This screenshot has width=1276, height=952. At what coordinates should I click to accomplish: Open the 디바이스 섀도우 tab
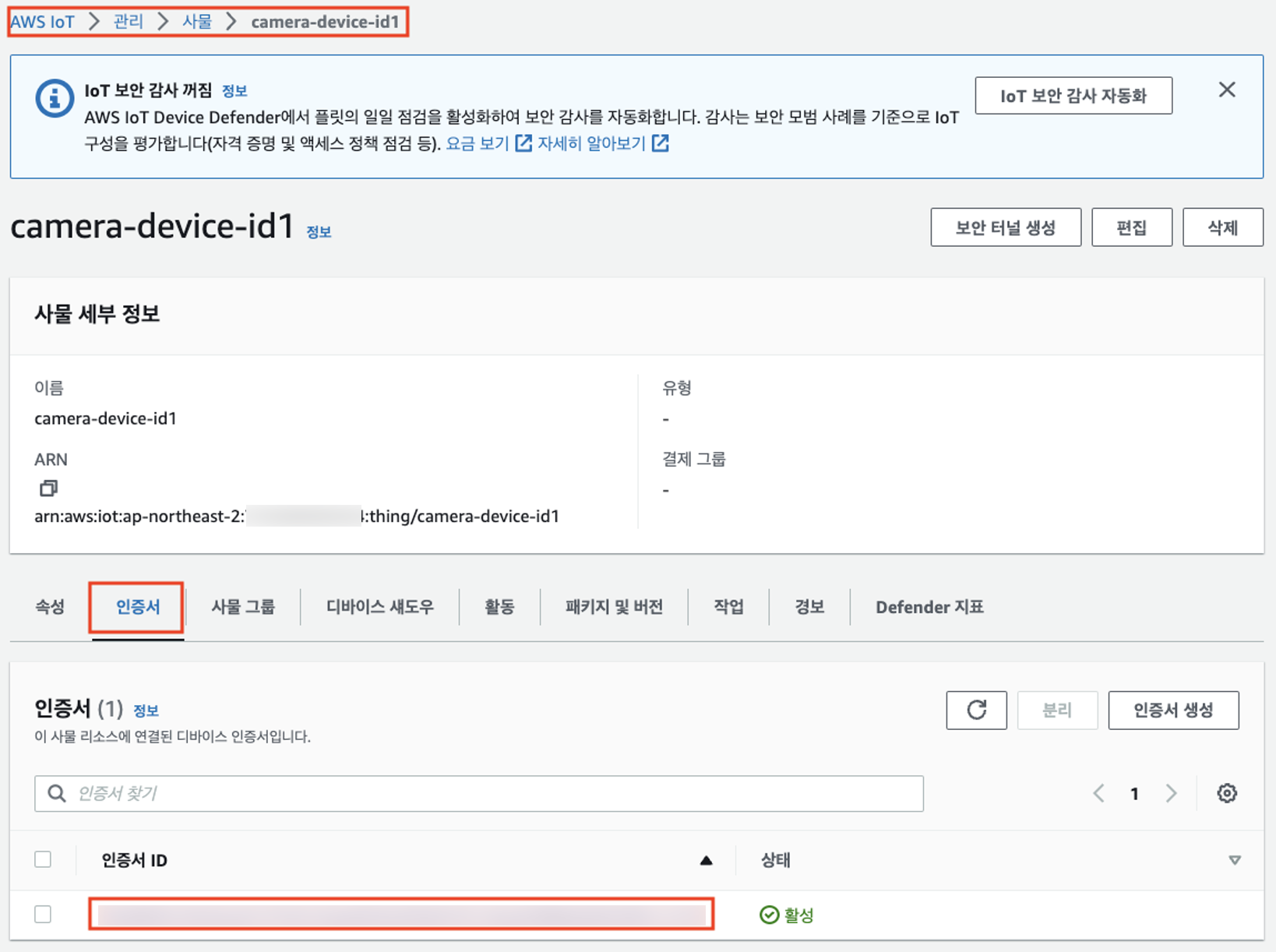380,607
